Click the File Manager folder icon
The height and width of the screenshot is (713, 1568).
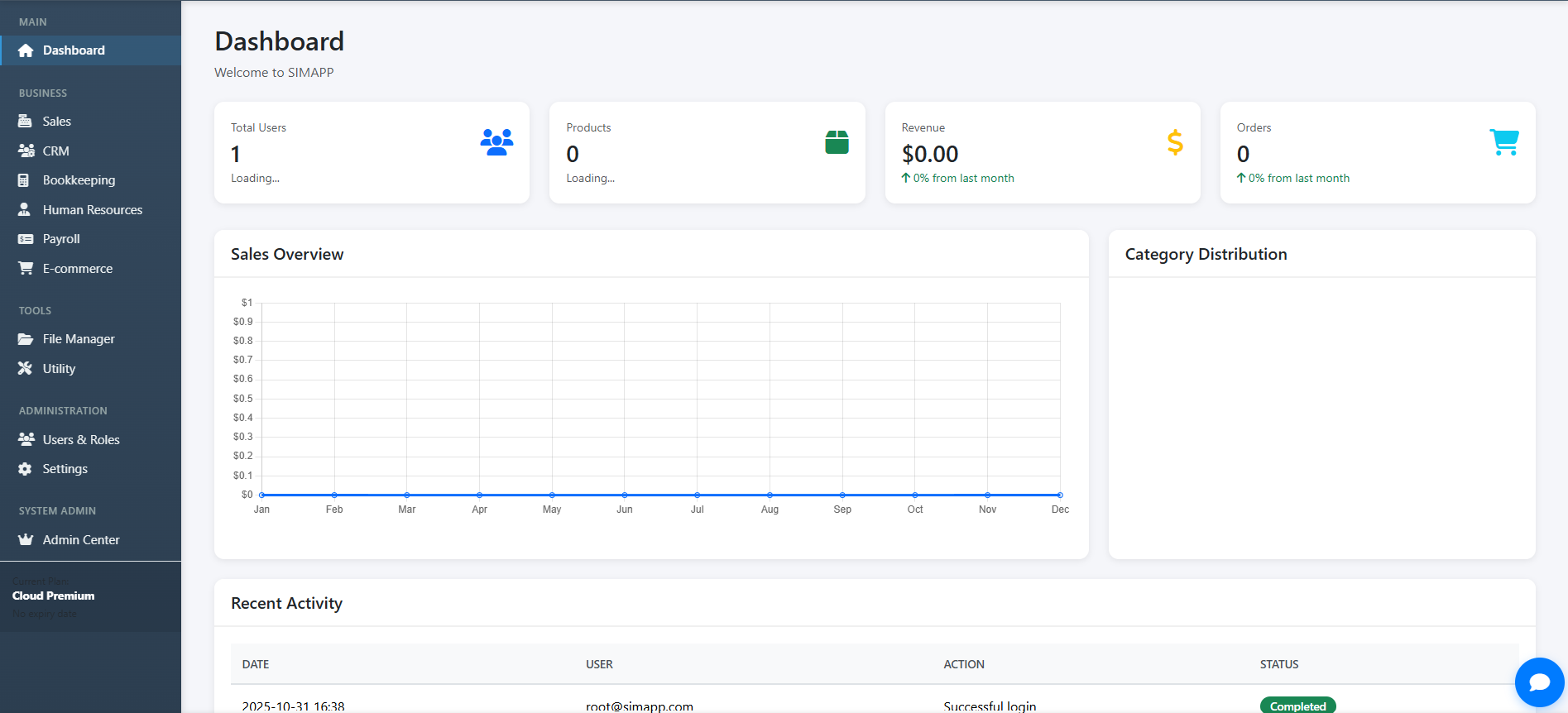pos(26,339)
